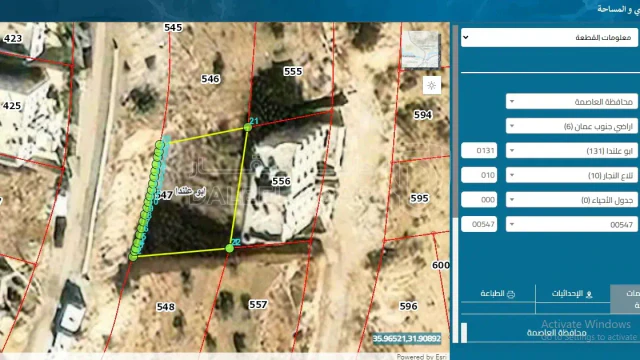Toggle the basemap sun icon button
Viewport: 640px width, 360px height.
[x=431, y=85]
